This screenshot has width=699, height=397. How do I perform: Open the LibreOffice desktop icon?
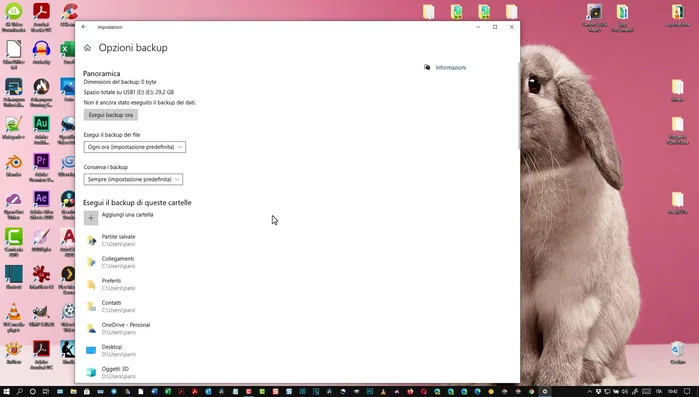tap(14, 55)
